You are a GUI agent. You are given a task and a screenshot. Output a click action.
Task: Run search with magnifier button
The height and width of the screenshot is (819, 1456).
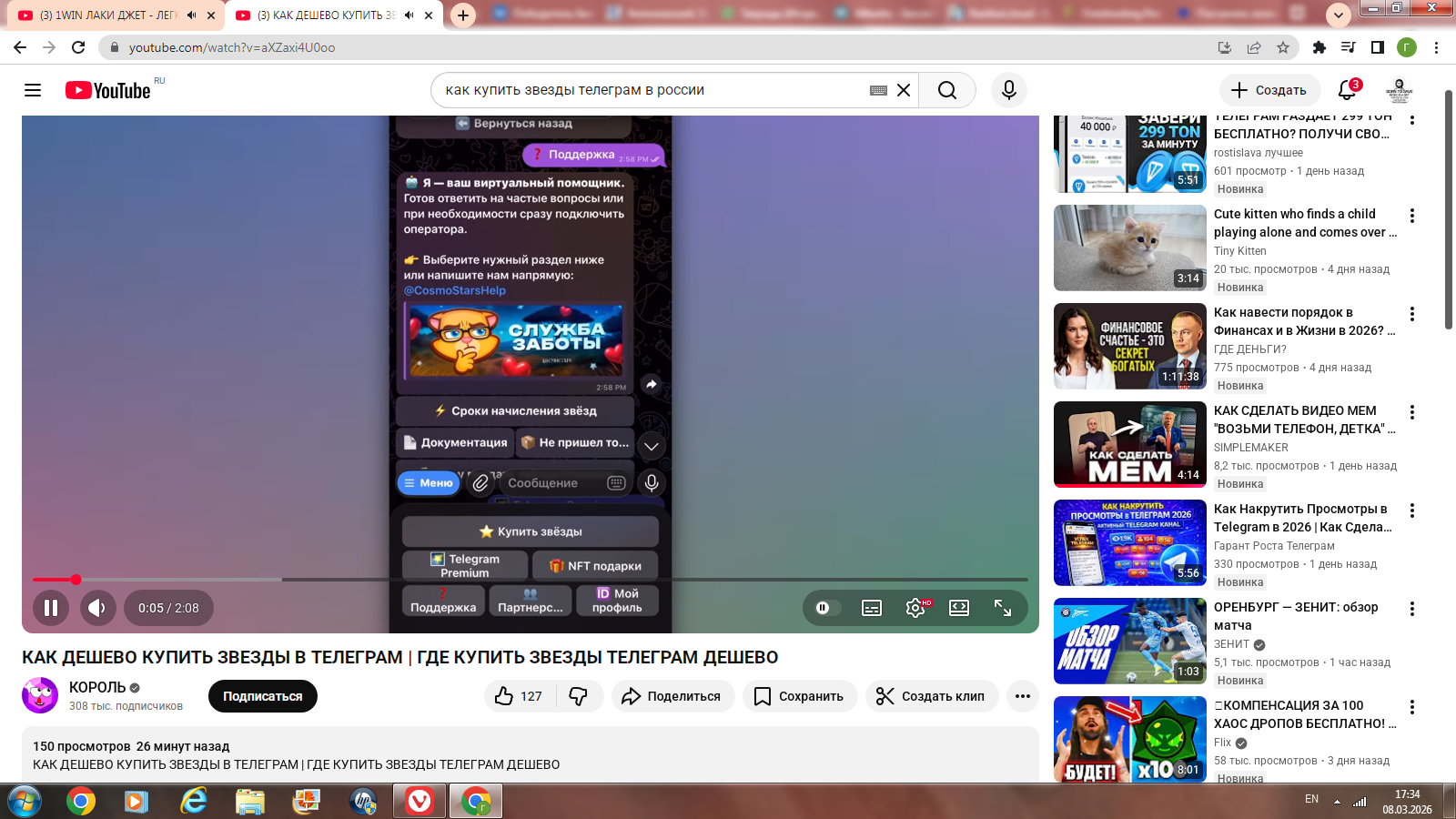pyautogui.click(x=947, y=90)
